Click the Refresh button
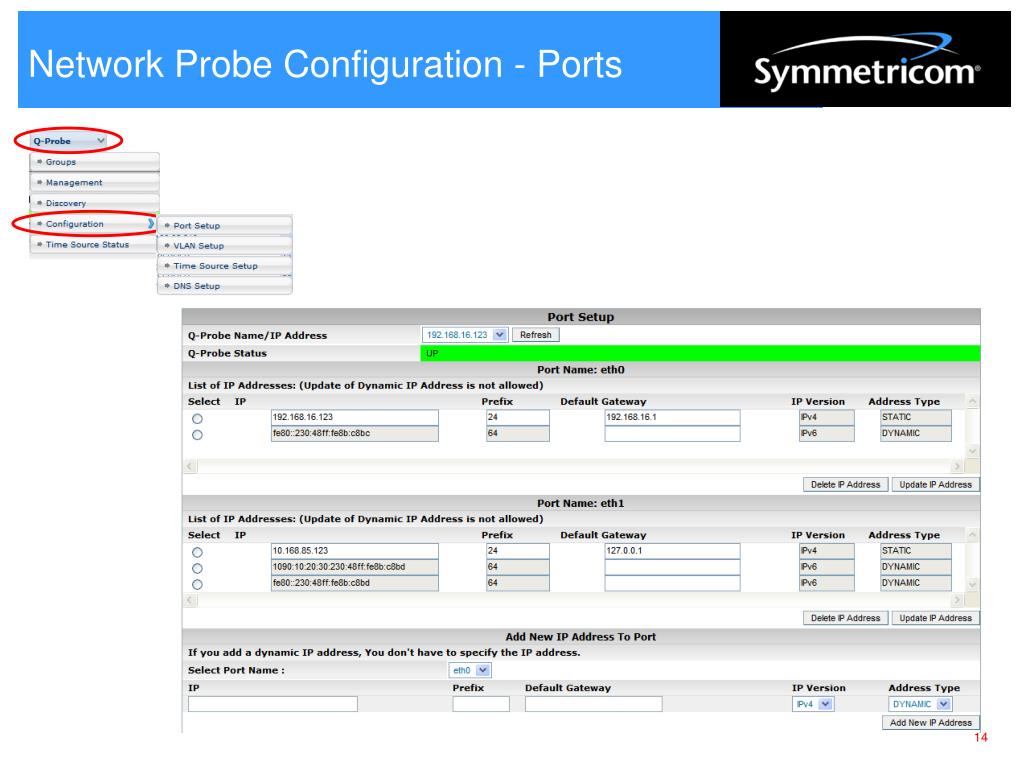This screenshot has width=1024, height=768. tap(536, 335)
